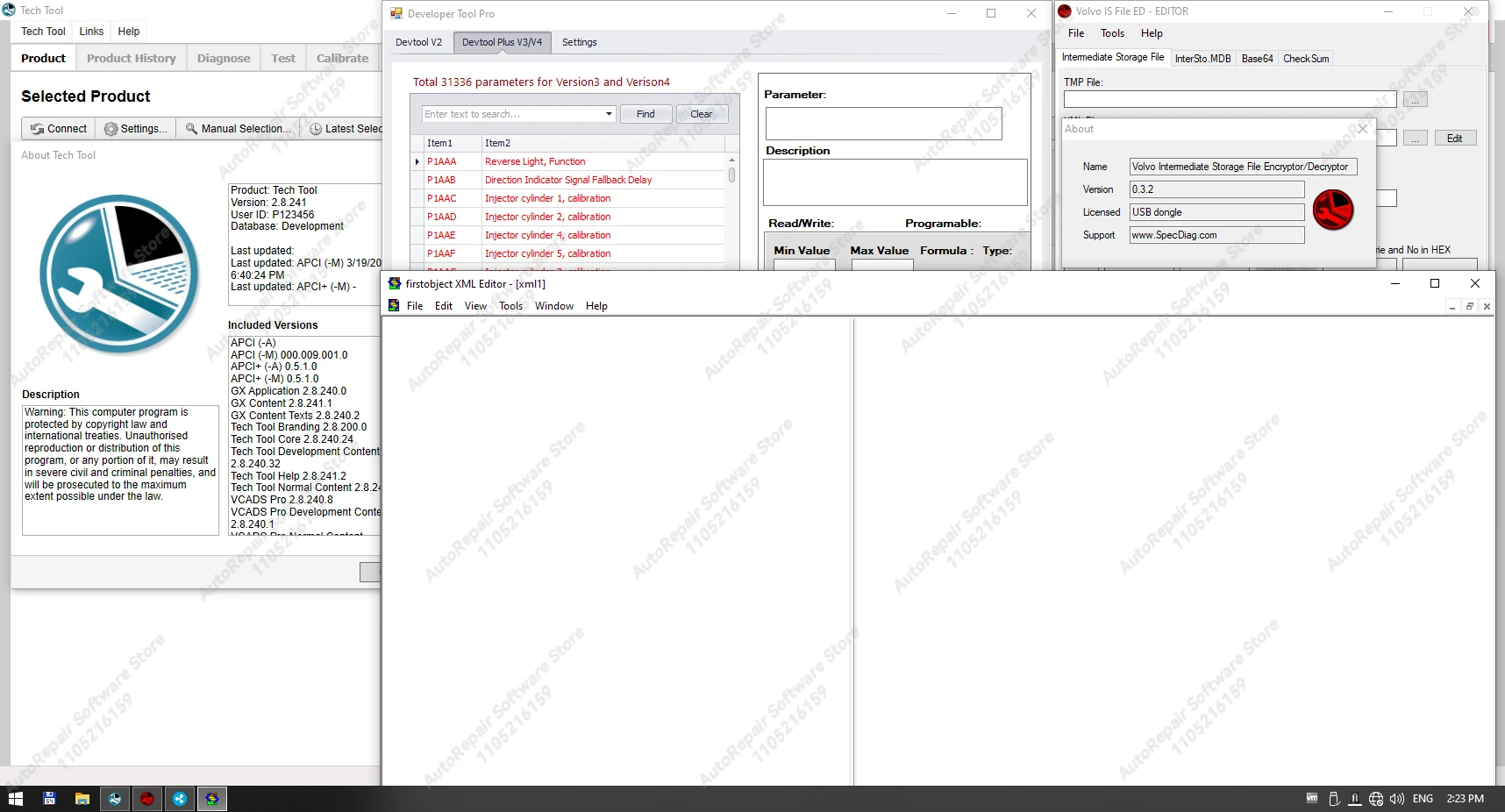Switch to the CheckSum tab

(1306, 59)
